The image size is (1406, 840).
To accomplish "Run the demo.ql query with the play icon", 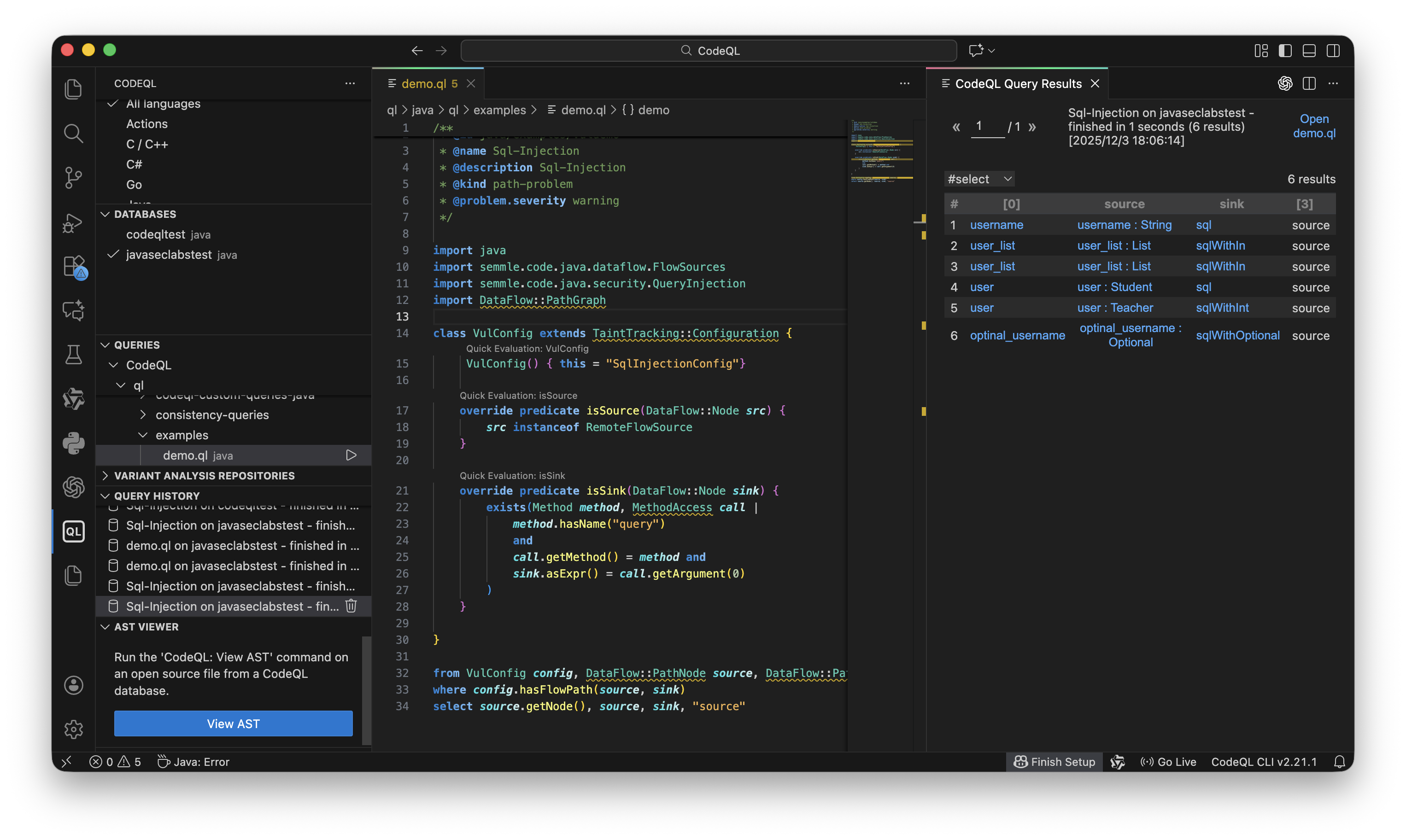I will click(351, 455).
